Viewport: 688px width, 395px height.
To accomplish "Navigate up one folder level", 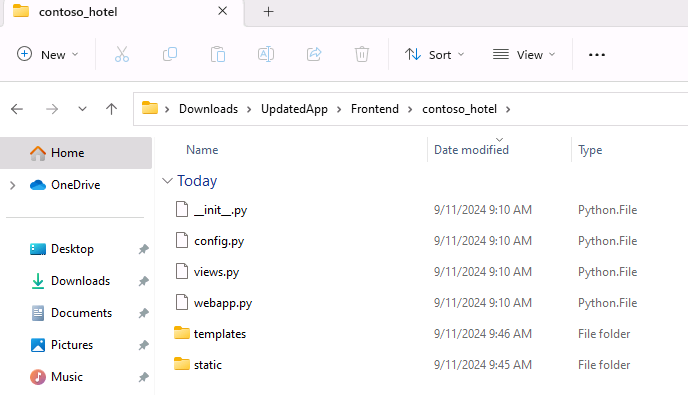I will coord(111,109).
